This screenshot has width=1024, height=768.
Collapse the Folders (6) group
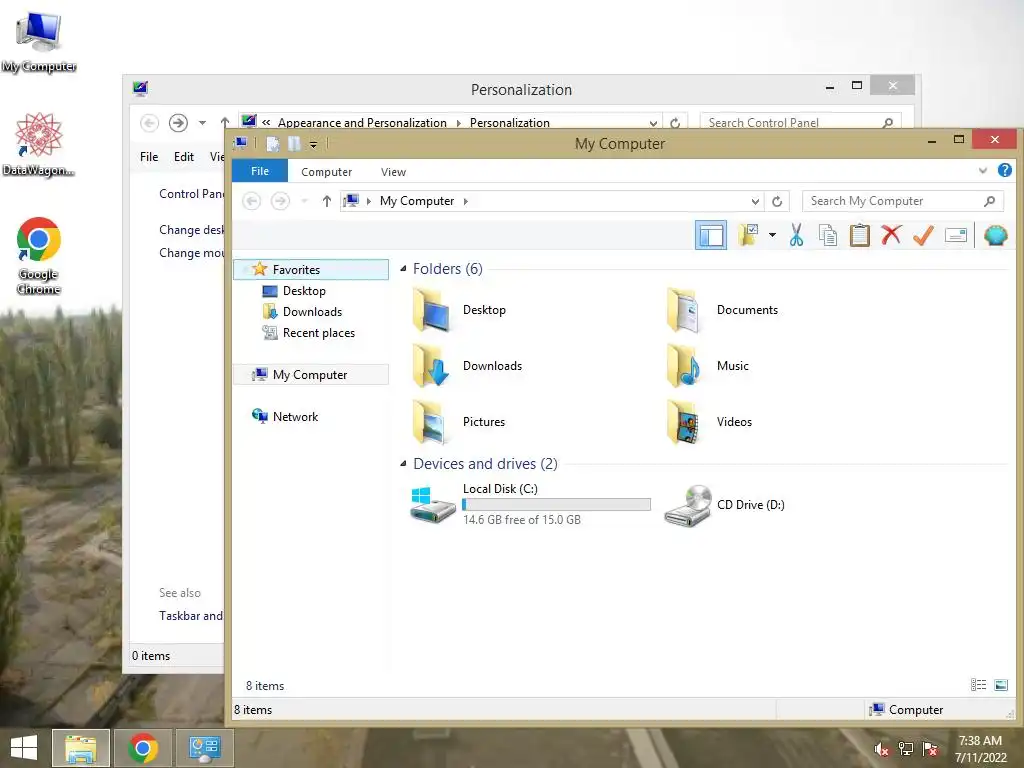(403, 268)
